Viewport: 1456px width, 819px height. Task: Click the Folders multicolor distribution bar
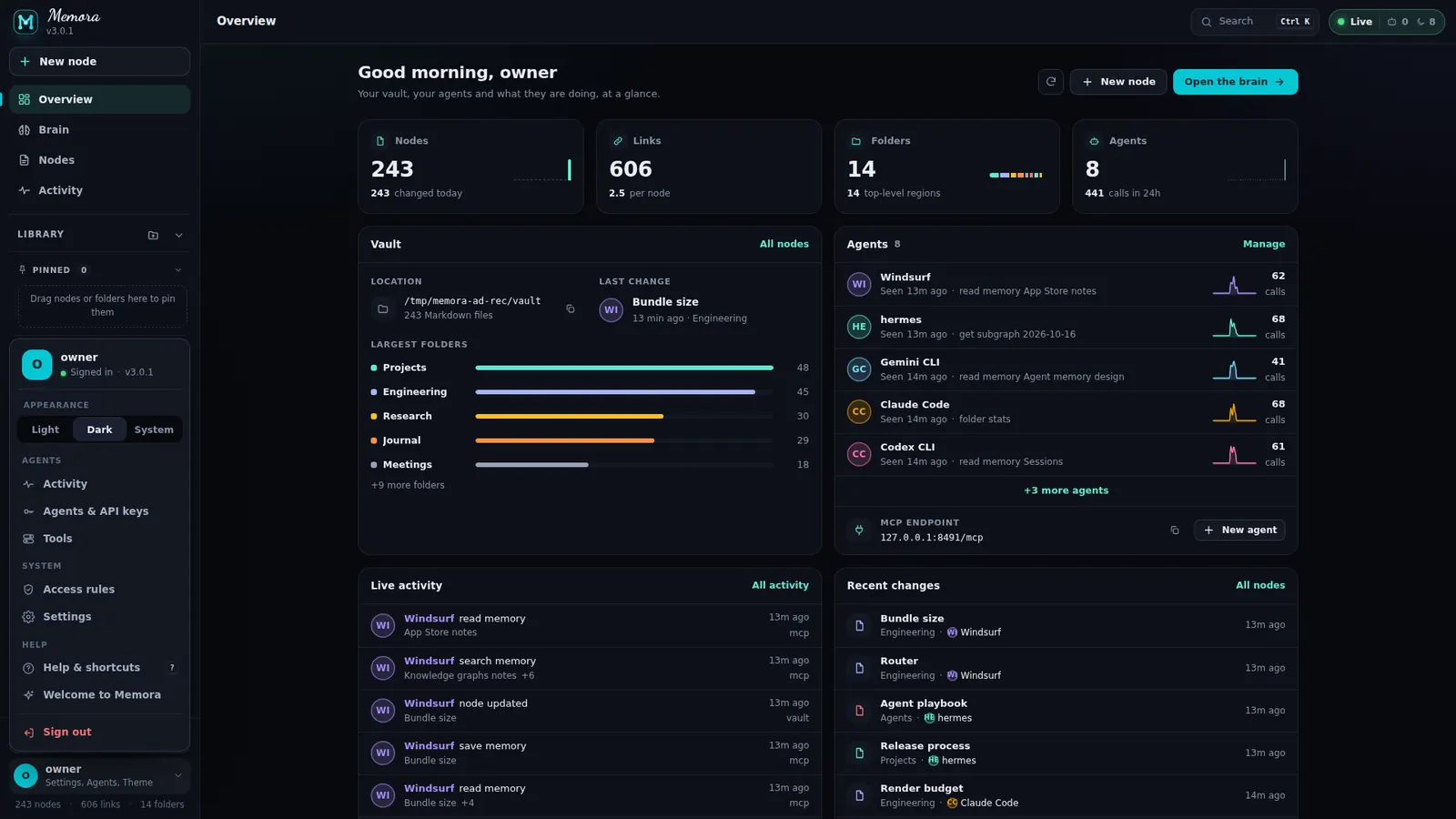coord(1016,175)
